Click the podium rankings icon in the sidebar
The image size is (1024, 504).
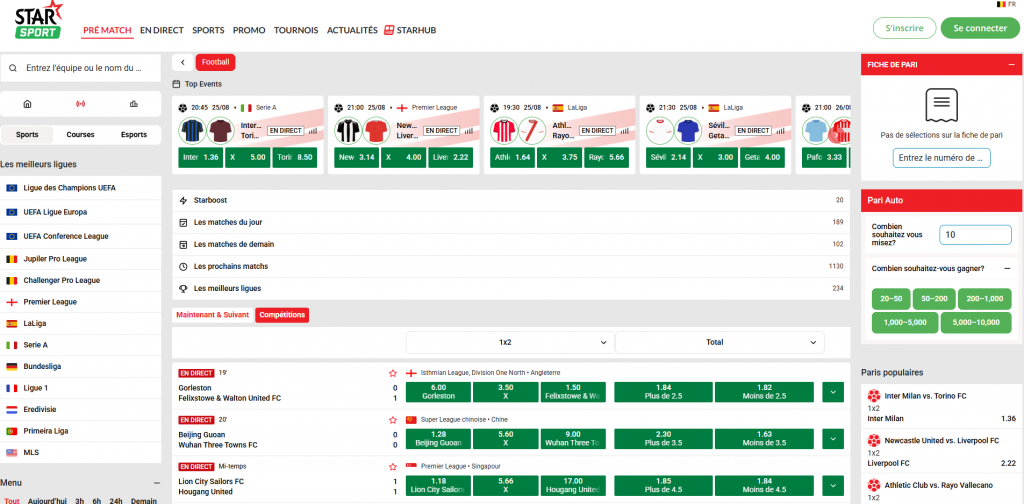click(134, 104)
